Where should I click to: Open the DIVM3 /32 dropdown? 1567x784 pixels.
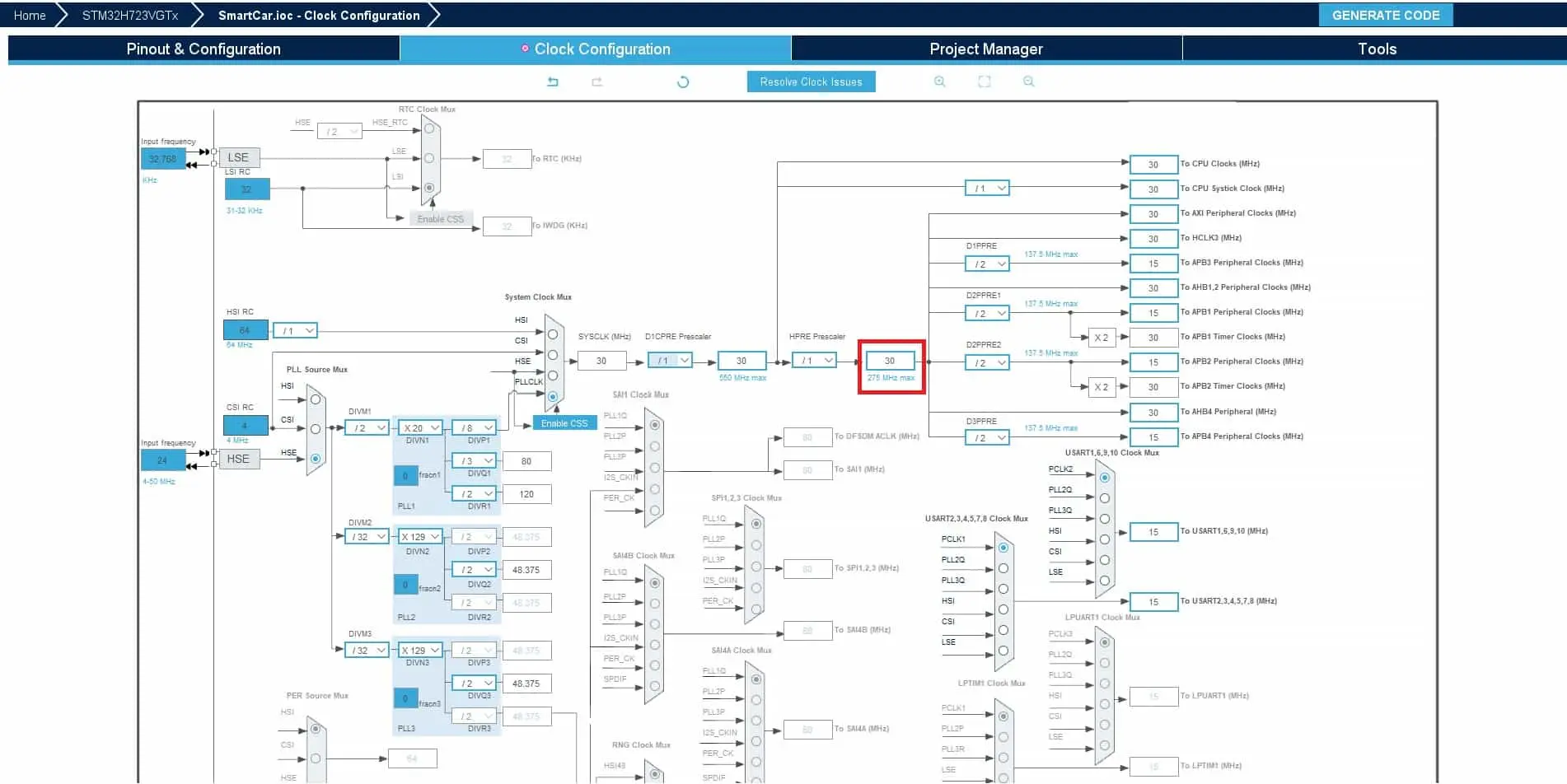point(367,651)
